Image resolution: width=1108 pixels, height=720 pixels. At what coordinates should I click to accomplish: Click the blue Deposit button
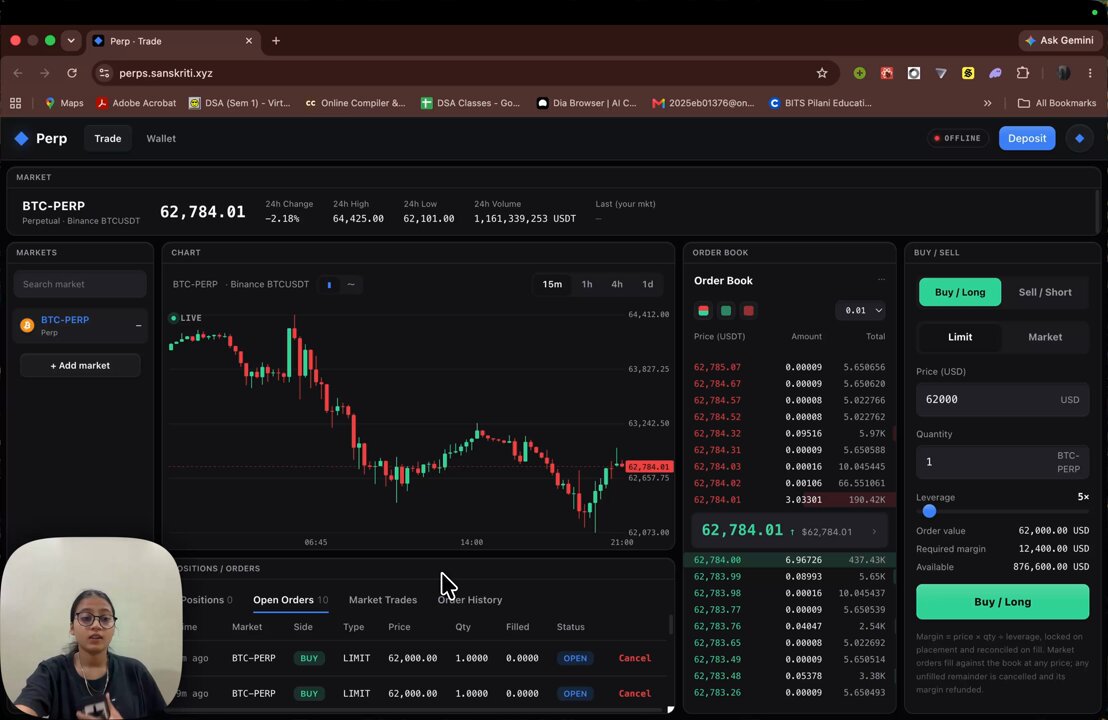tap(1027, 138)
